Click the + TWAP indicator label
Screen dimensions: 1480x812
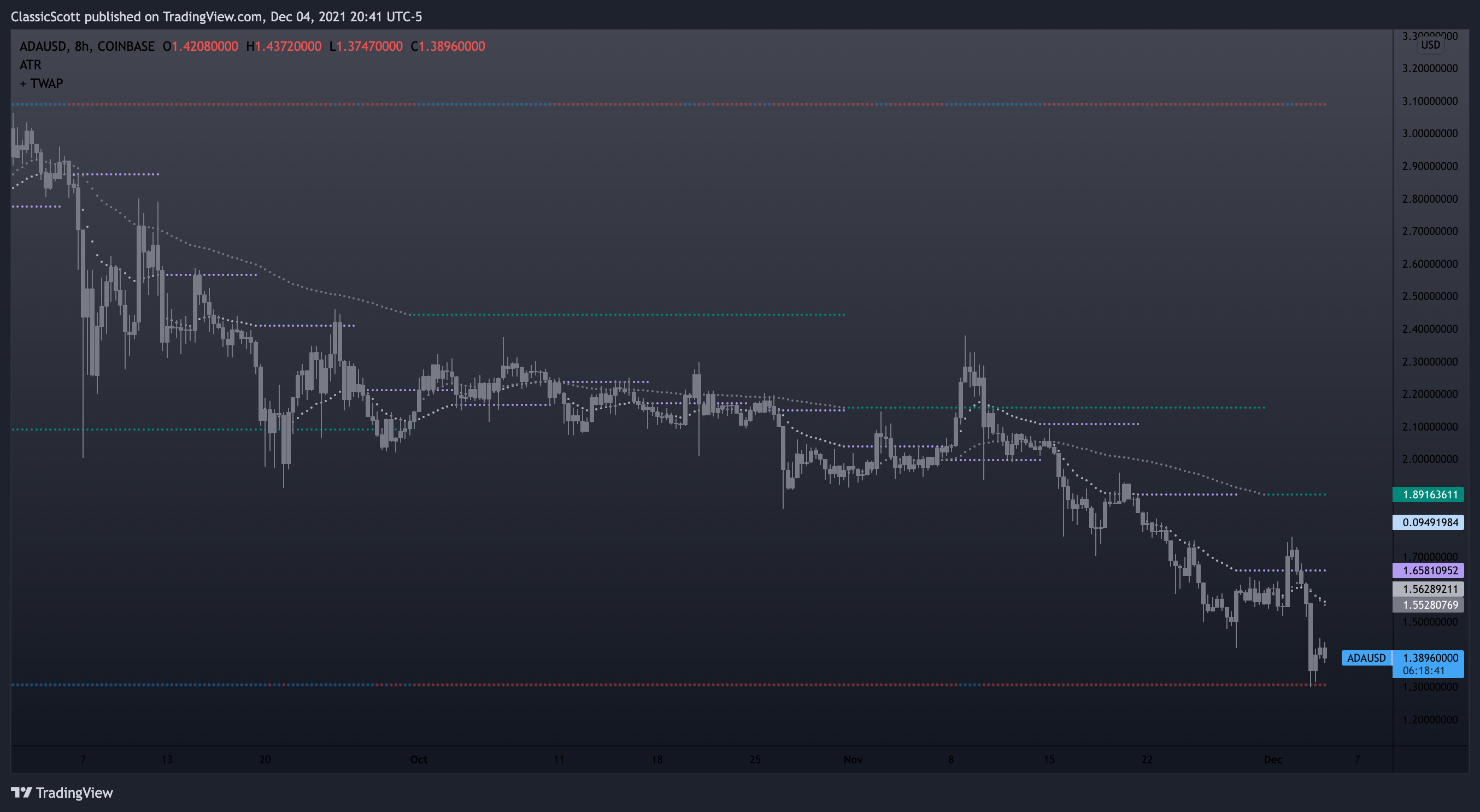pos(42,83)
